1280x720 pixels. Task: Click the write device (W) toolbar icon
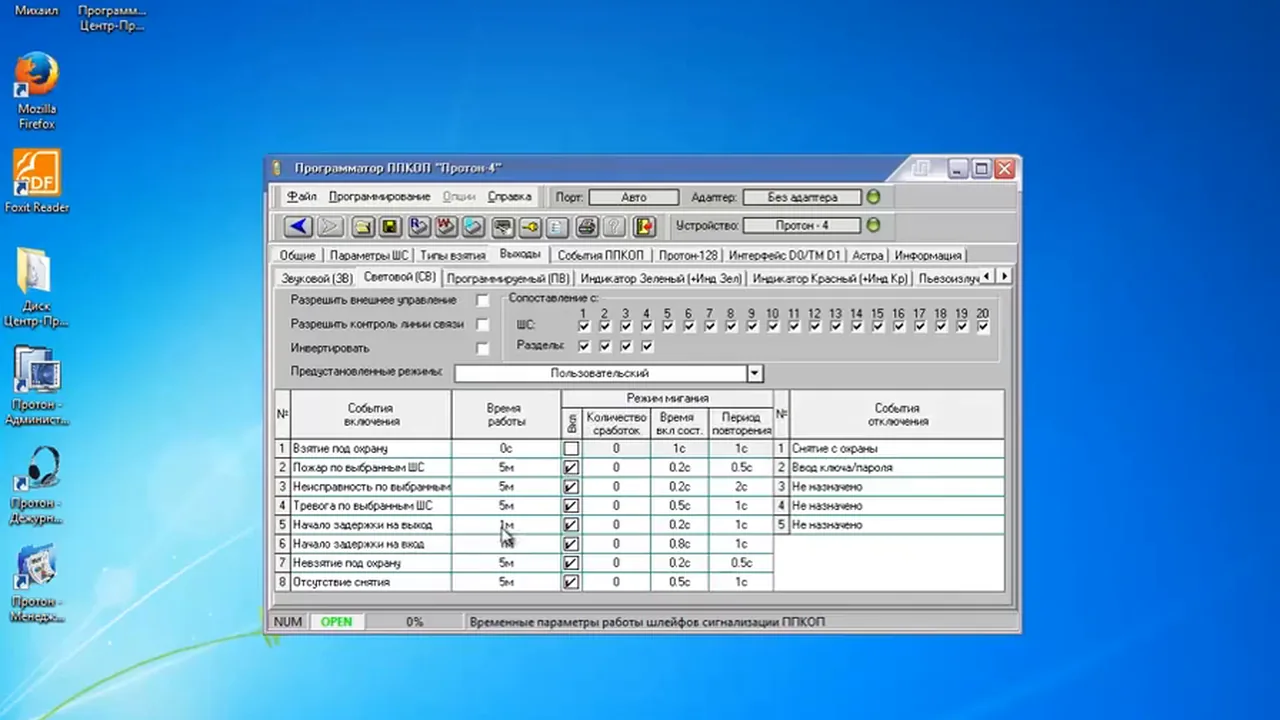pos(446,226)
